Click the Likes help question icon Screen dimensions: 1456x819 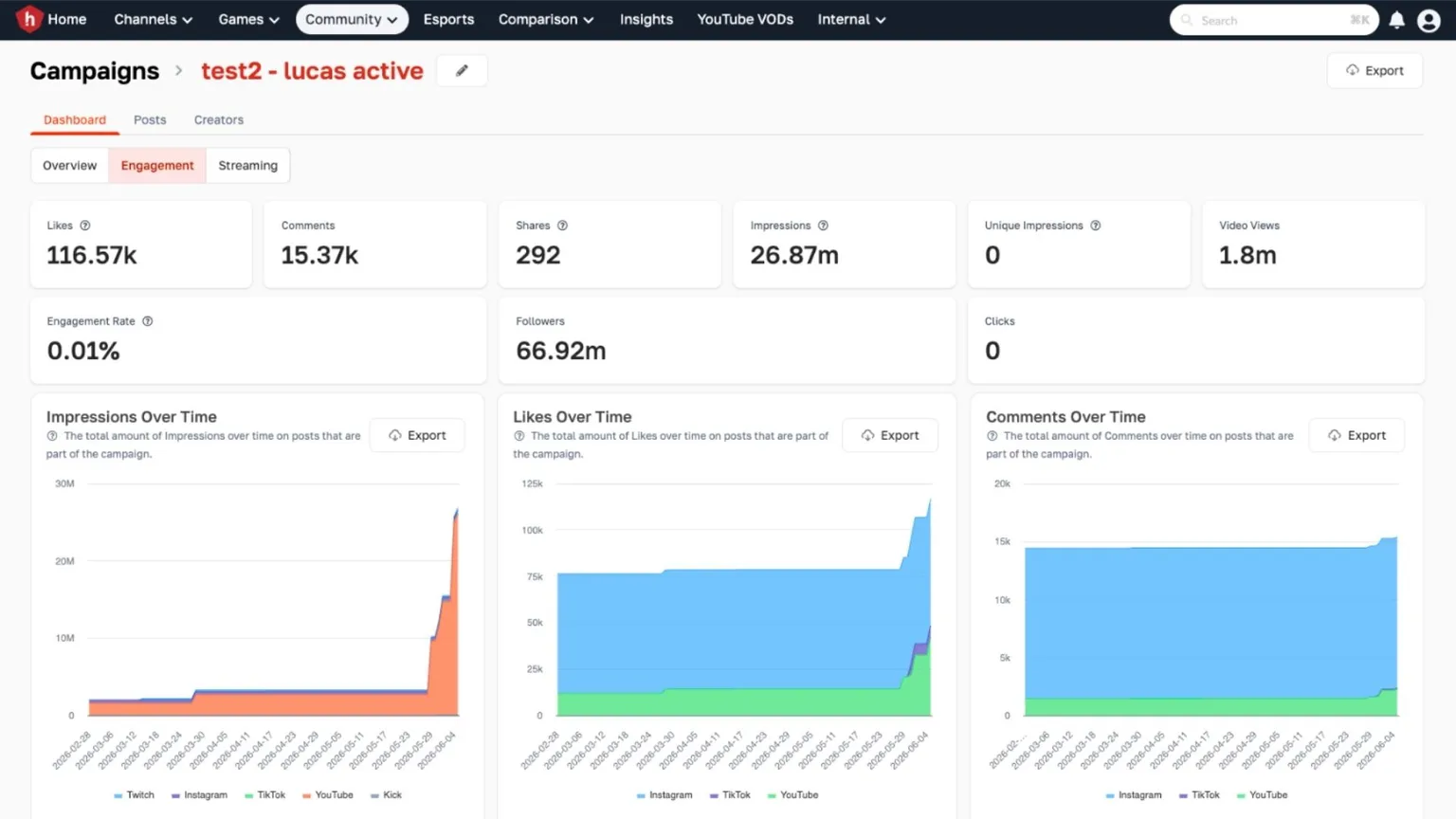85,226
